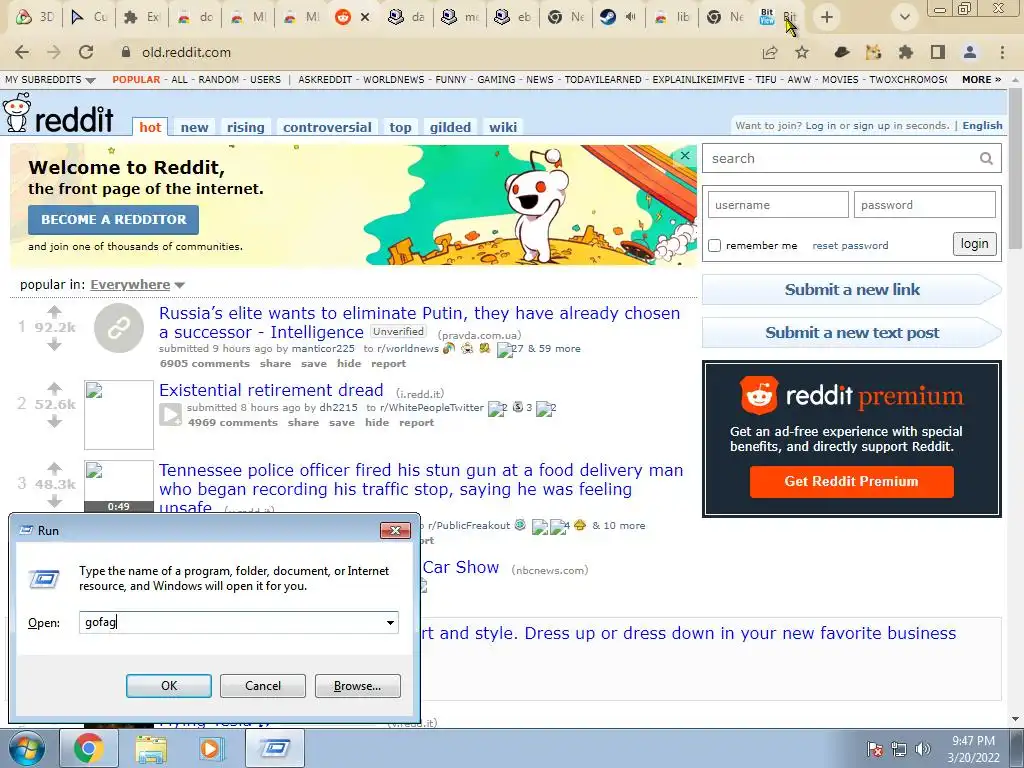Click the browser forward arrow
Image resolution: width=1024 pixels, height=768 pixels.
(x=54, y=52)
